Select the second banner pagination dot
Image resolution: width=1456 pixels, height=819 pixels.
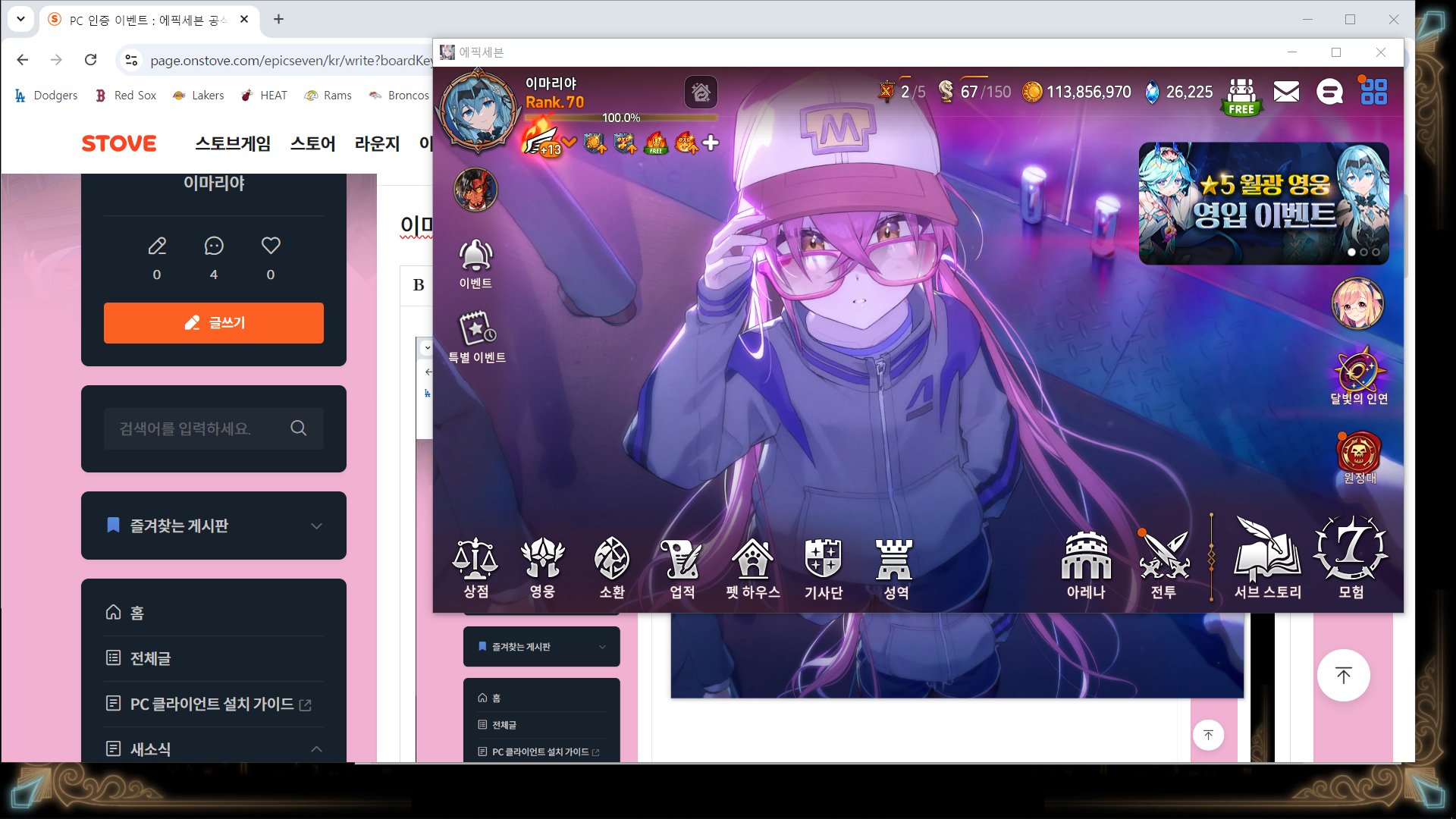tap(1363, 253)
